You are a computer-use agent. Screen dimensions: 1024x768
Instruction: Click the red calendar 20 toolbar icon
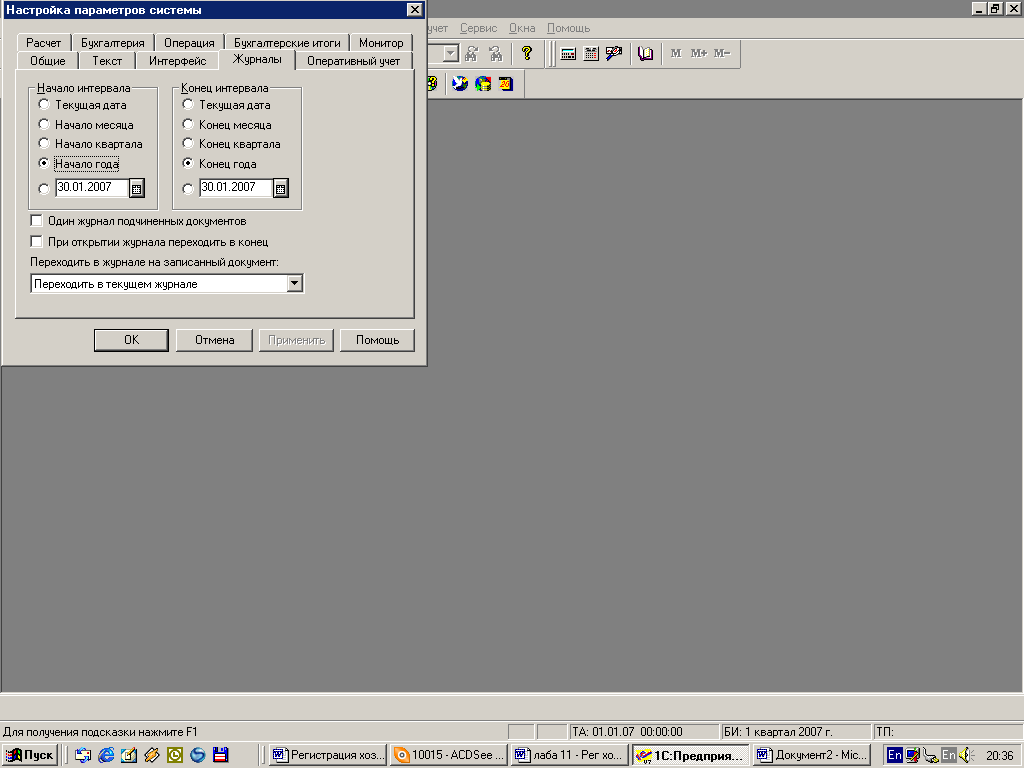(506, 84)
